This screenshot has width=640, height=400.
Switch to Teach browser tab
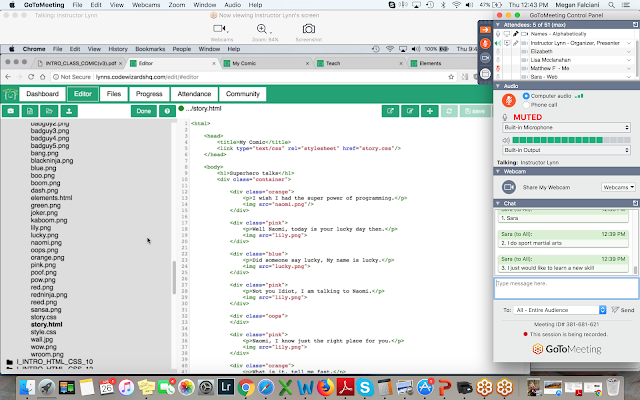[x=360, y=63]
